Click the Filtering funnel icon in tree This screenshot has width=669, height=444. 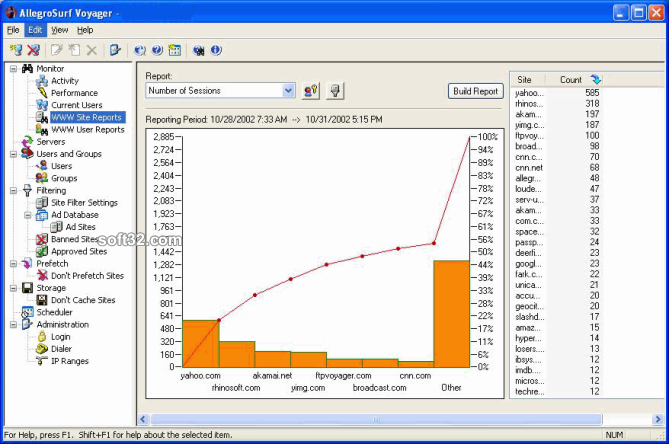point(27,190)
